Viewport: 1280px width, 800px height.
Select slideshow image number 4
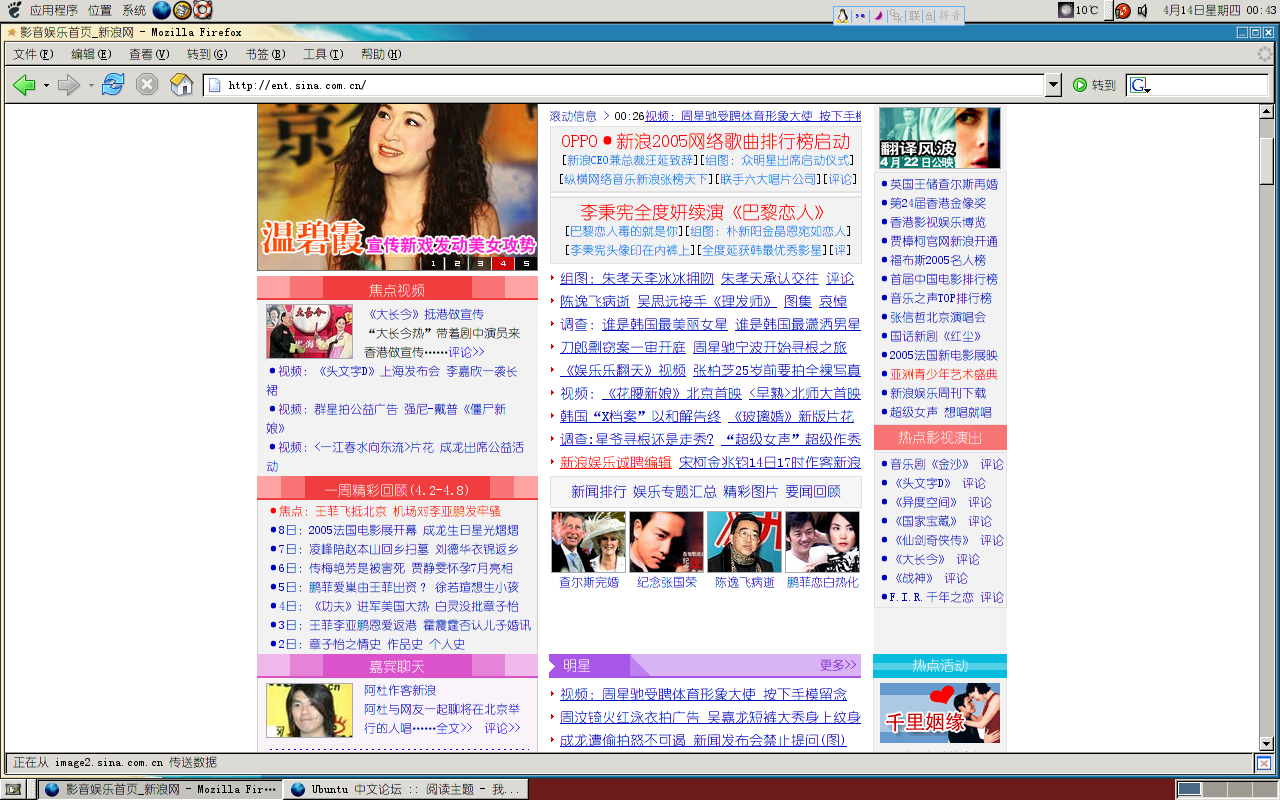pos(502,264)
